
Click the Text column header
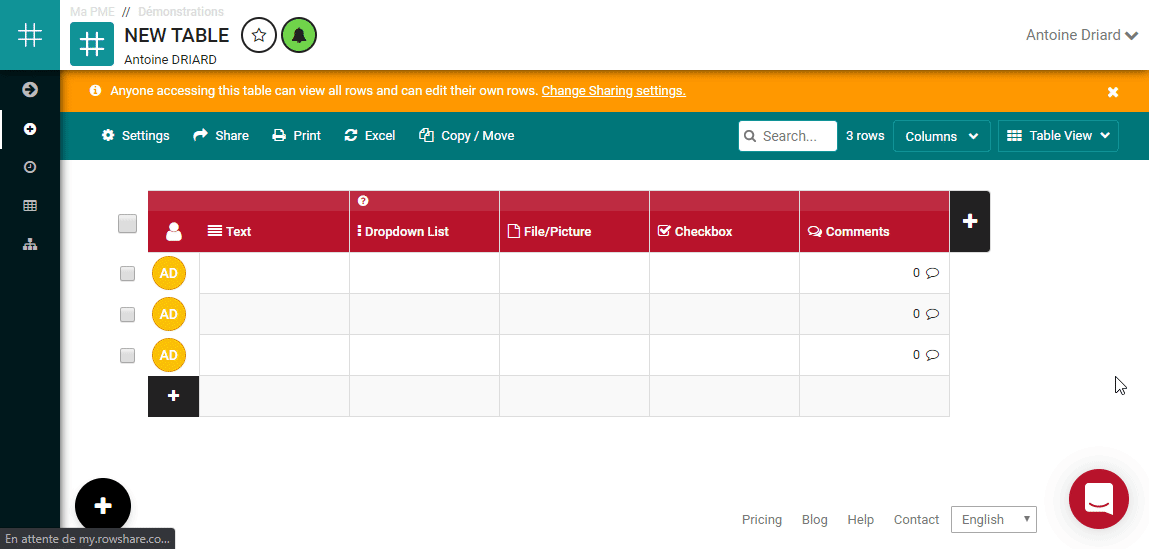click(274, 231)
